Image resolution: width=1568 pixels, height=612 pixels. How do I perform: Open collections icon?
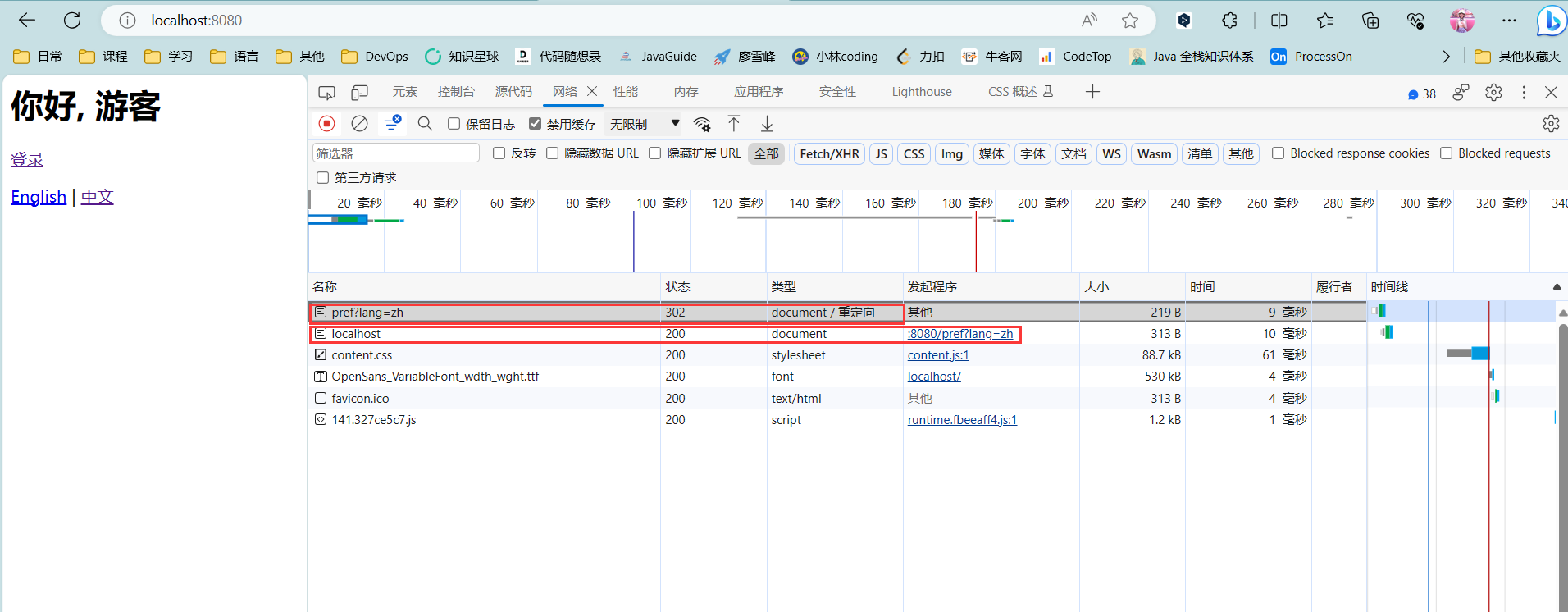(1370, 21)
